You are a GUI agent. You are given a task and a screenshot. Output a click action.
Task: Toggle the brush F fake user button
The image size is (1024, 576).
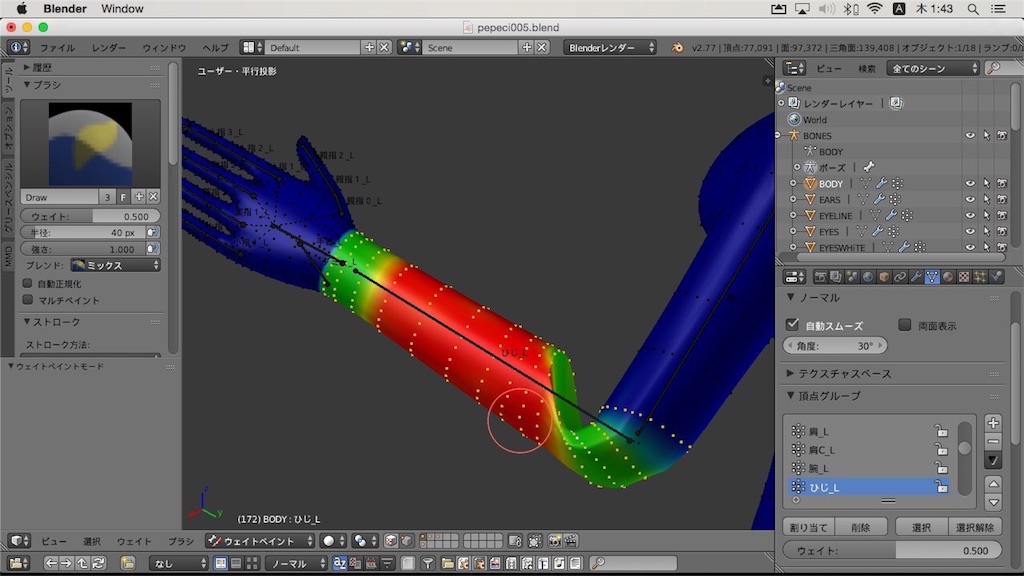[x=123, y=197]
